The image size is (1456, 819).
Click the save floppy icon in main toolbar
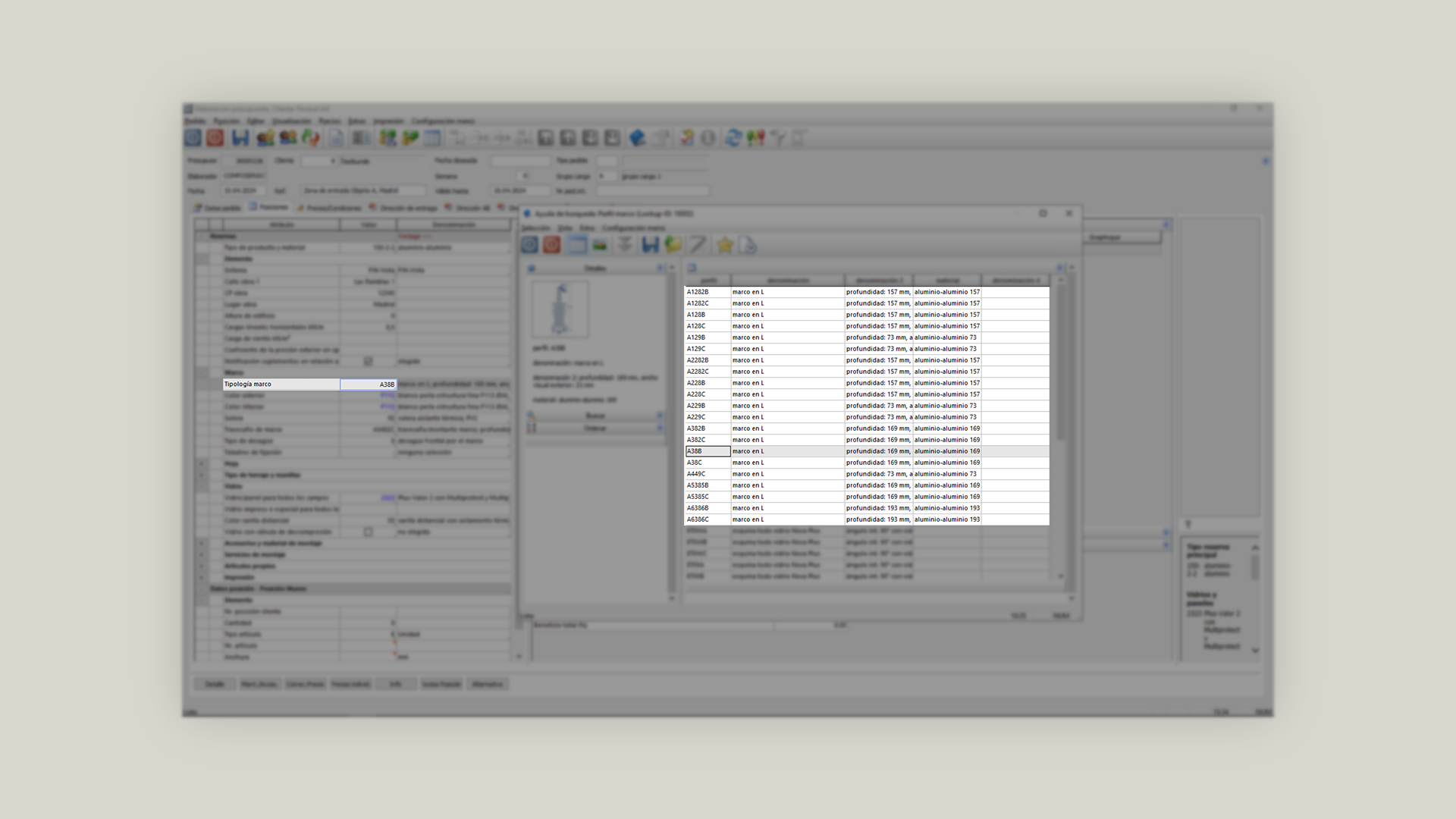click(x=240, y=137)
